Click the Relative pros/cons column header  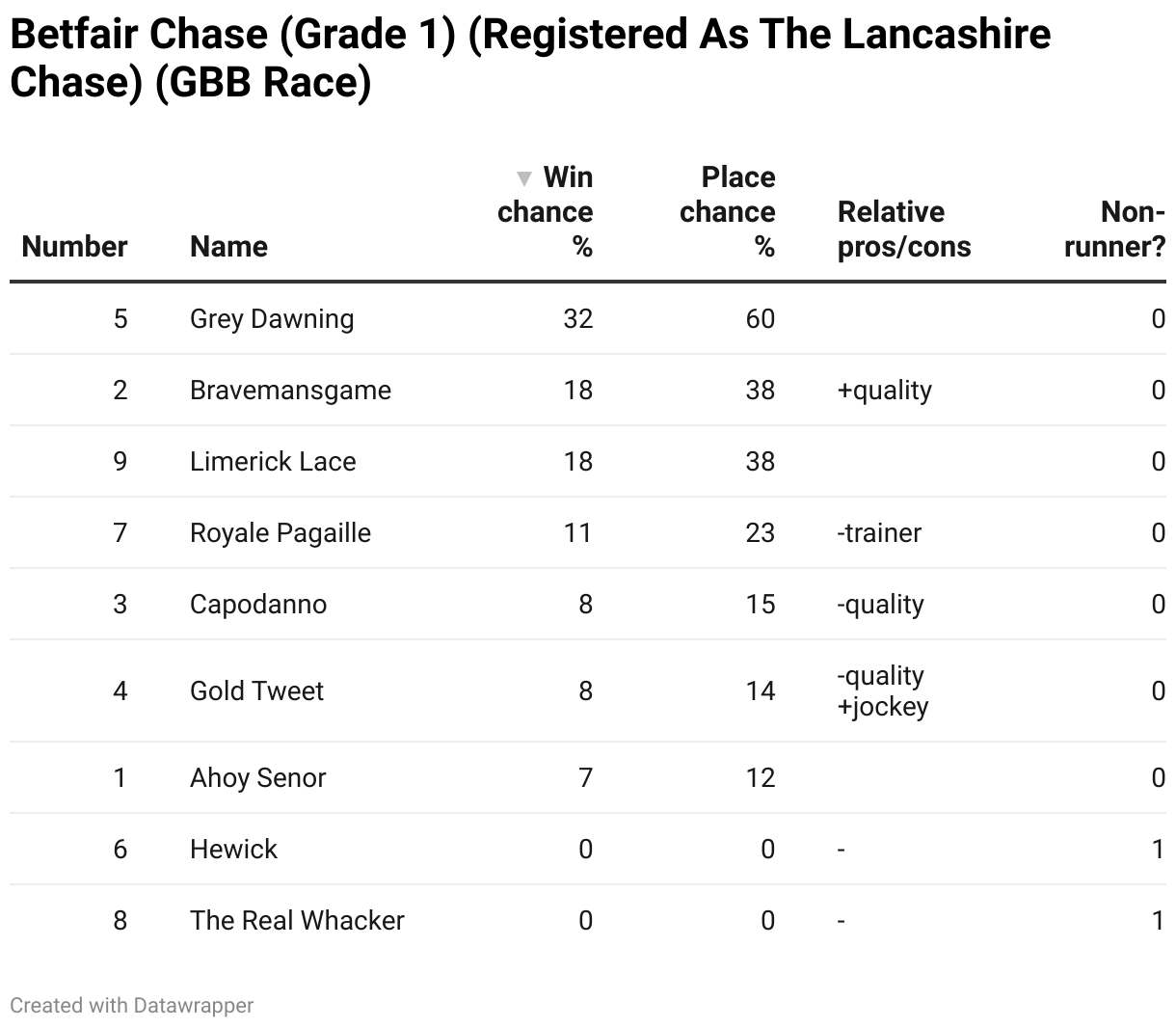pos(904,230)
